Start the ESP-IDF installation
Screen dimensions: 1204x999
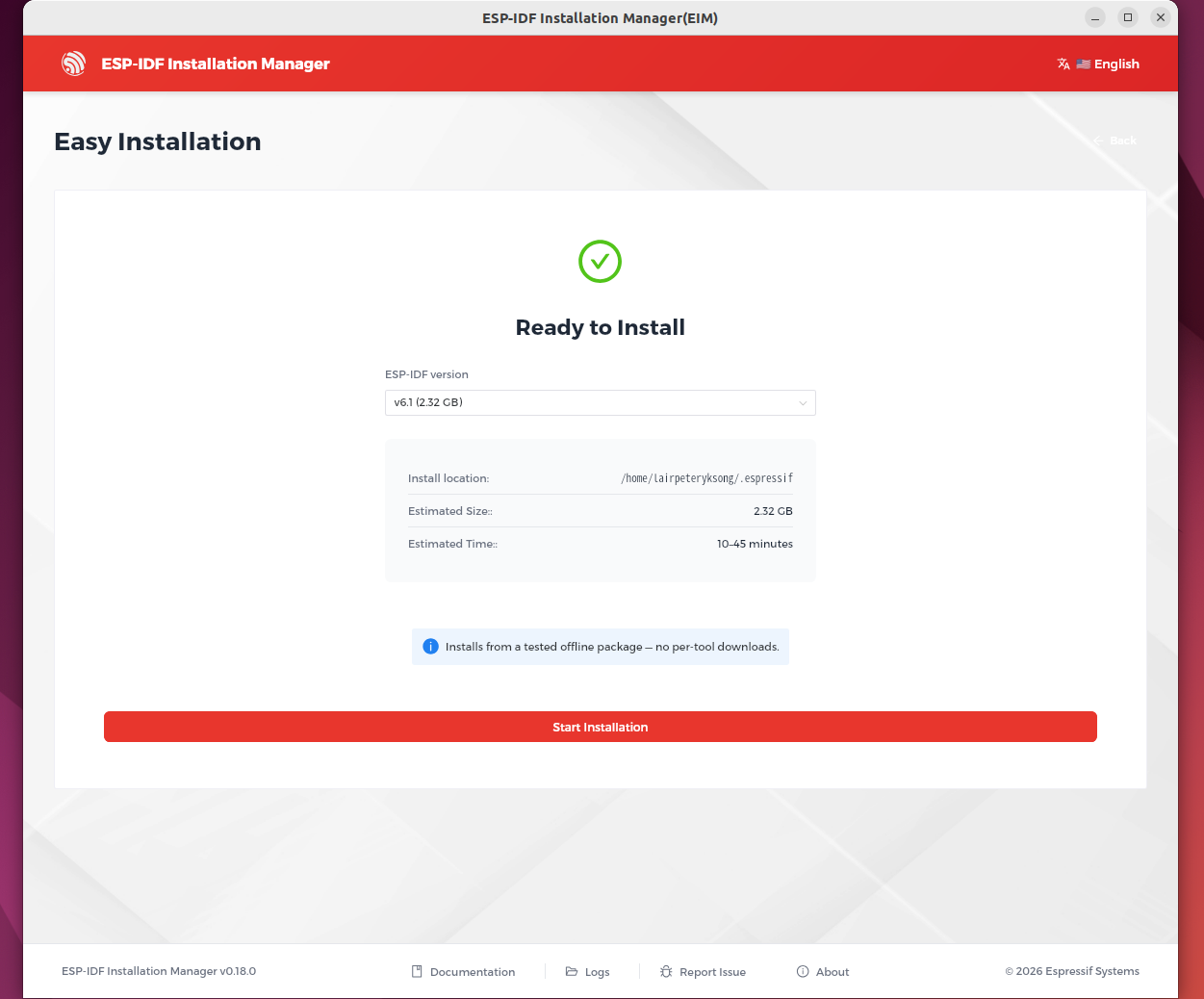[601, 727]
